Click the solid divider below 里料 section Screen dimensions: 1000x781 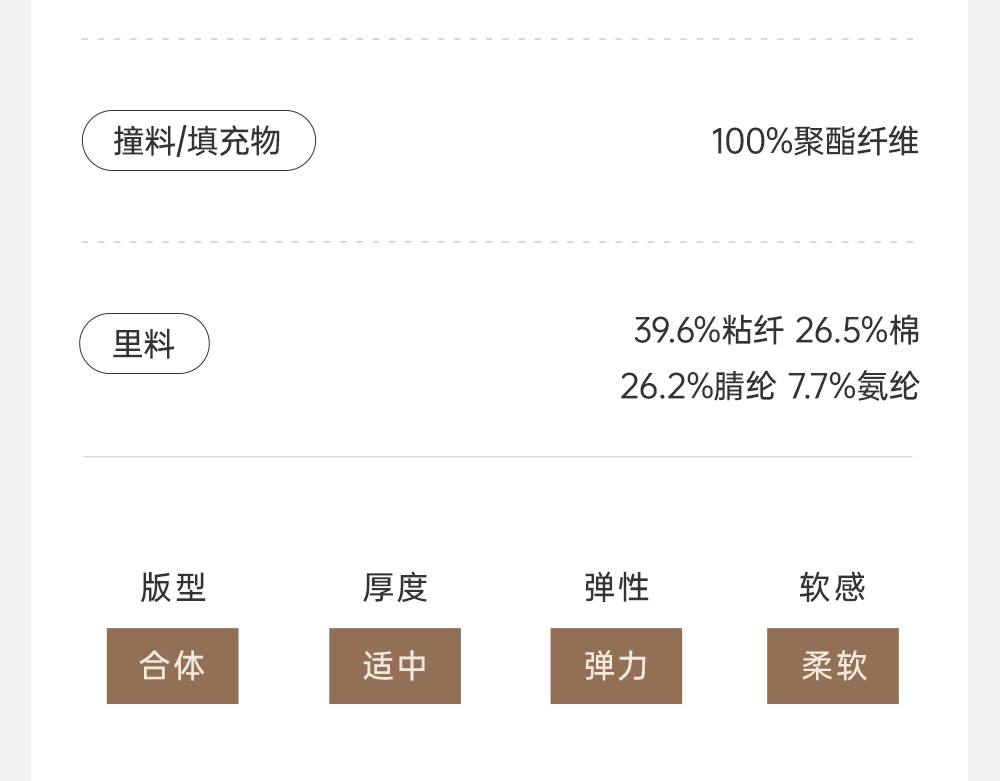(x=498, y=457)
